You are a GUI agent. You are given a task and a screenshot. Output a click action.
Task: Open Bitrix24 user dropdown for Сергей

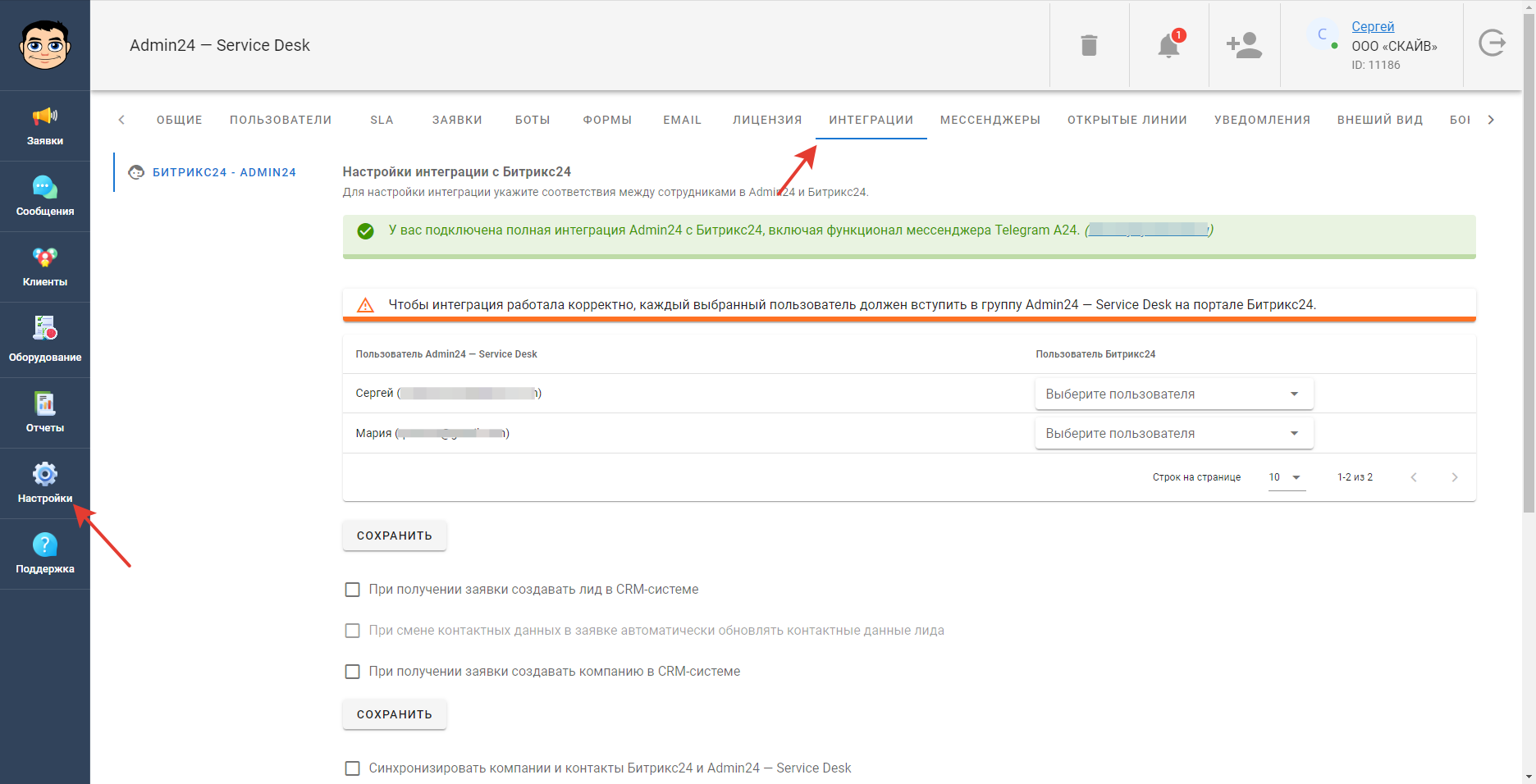pos(1174,394)
